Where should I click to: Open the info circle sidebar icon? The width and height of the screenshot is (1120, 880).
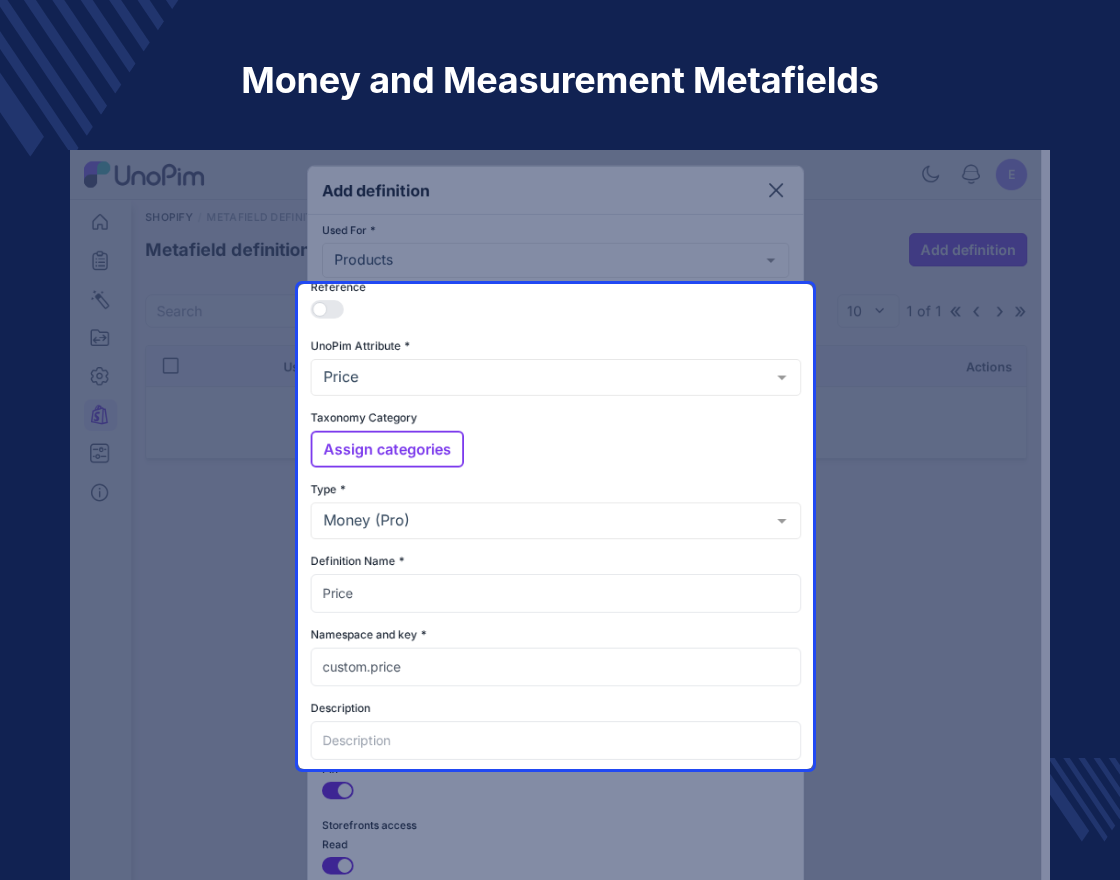click(100, 492)
